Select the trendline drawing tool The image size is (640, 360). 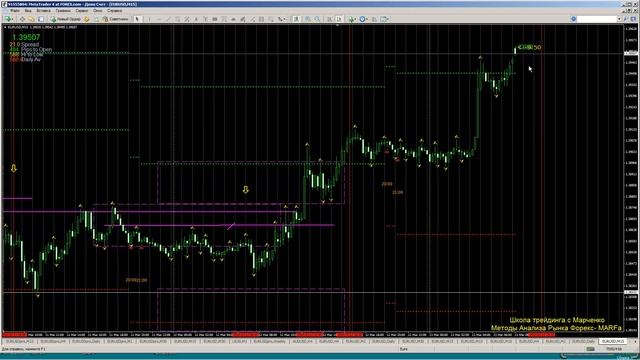[x=168, y=19]
